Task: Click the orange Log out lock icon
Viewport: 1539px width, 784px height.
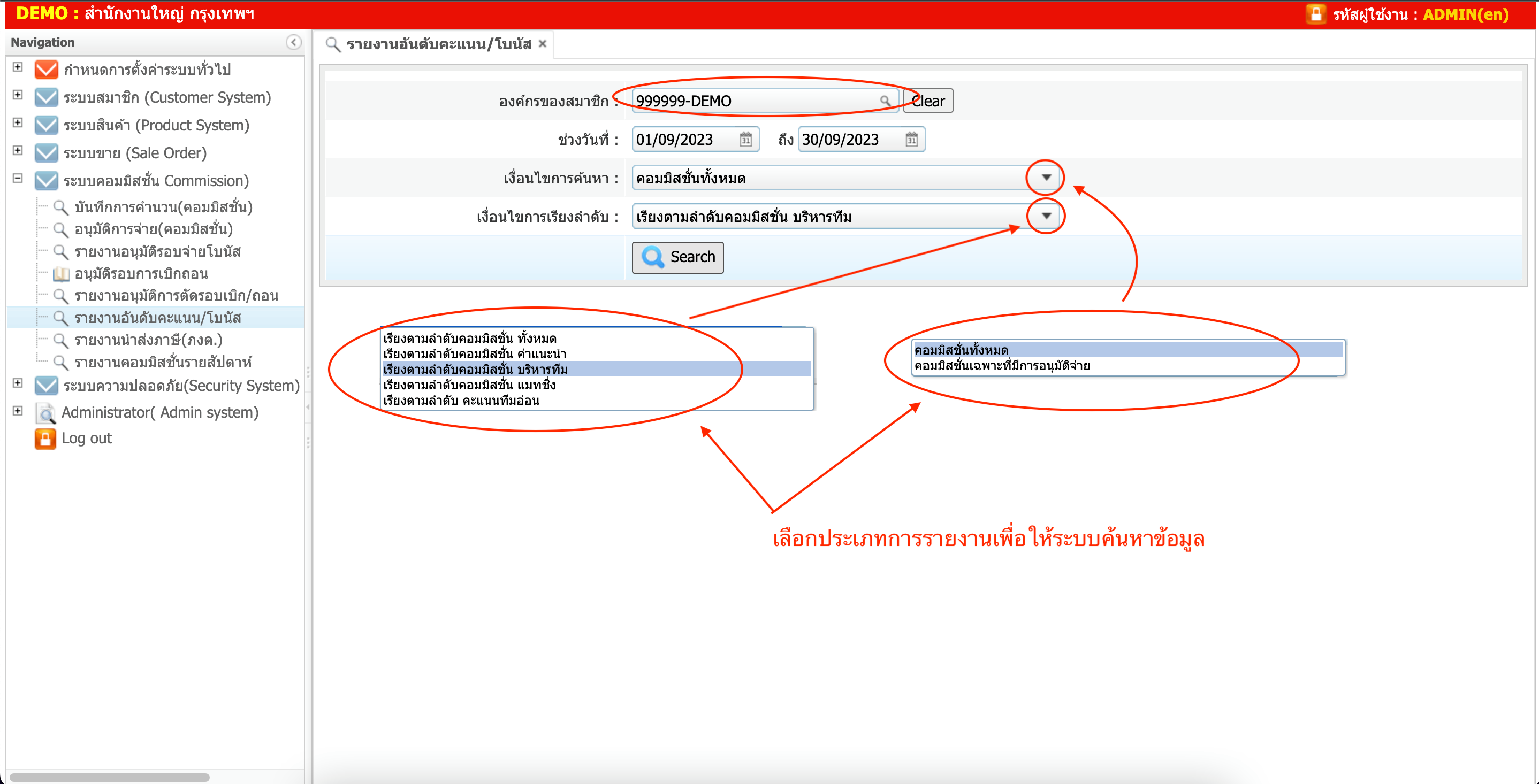Action: pos(45,439)
